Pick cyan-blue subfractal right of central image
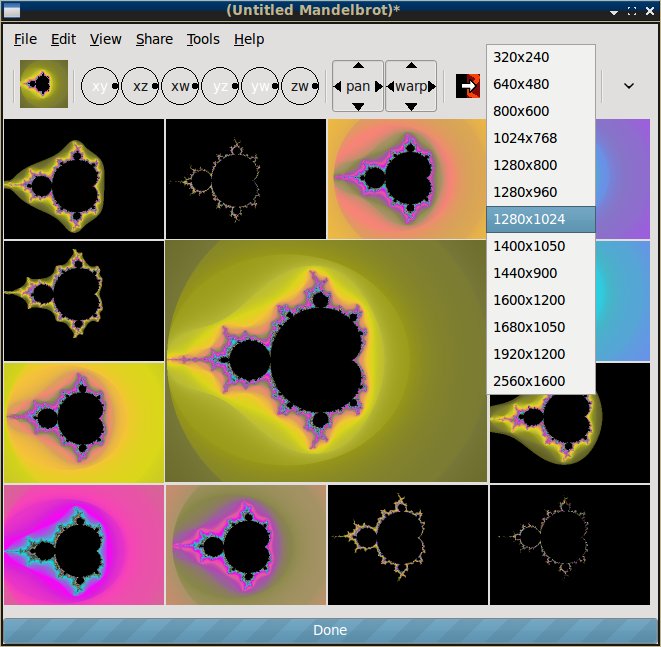Screen dimensions: 661x647 623,301
